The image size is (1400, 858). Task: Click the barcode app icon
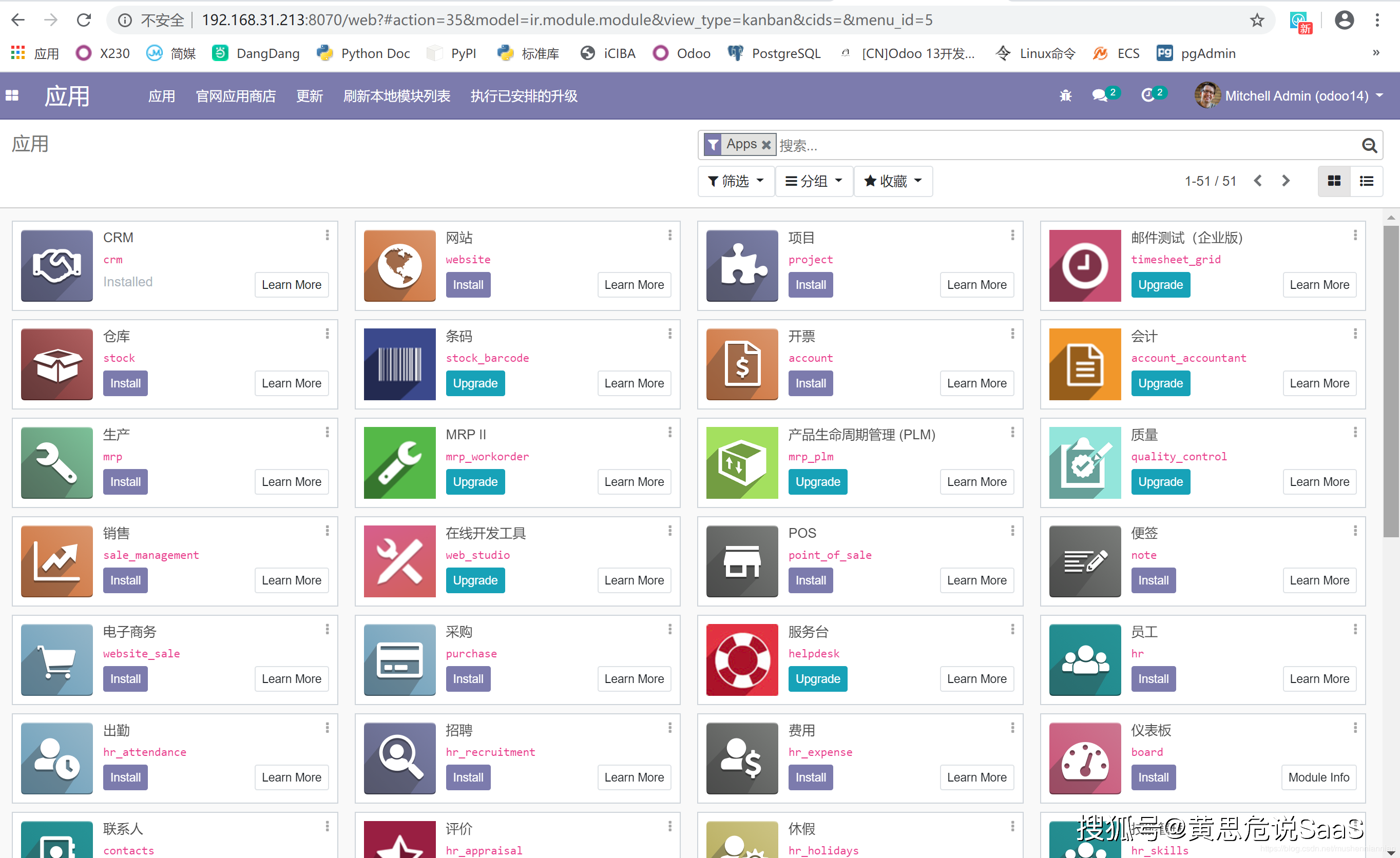coord(399,364)
